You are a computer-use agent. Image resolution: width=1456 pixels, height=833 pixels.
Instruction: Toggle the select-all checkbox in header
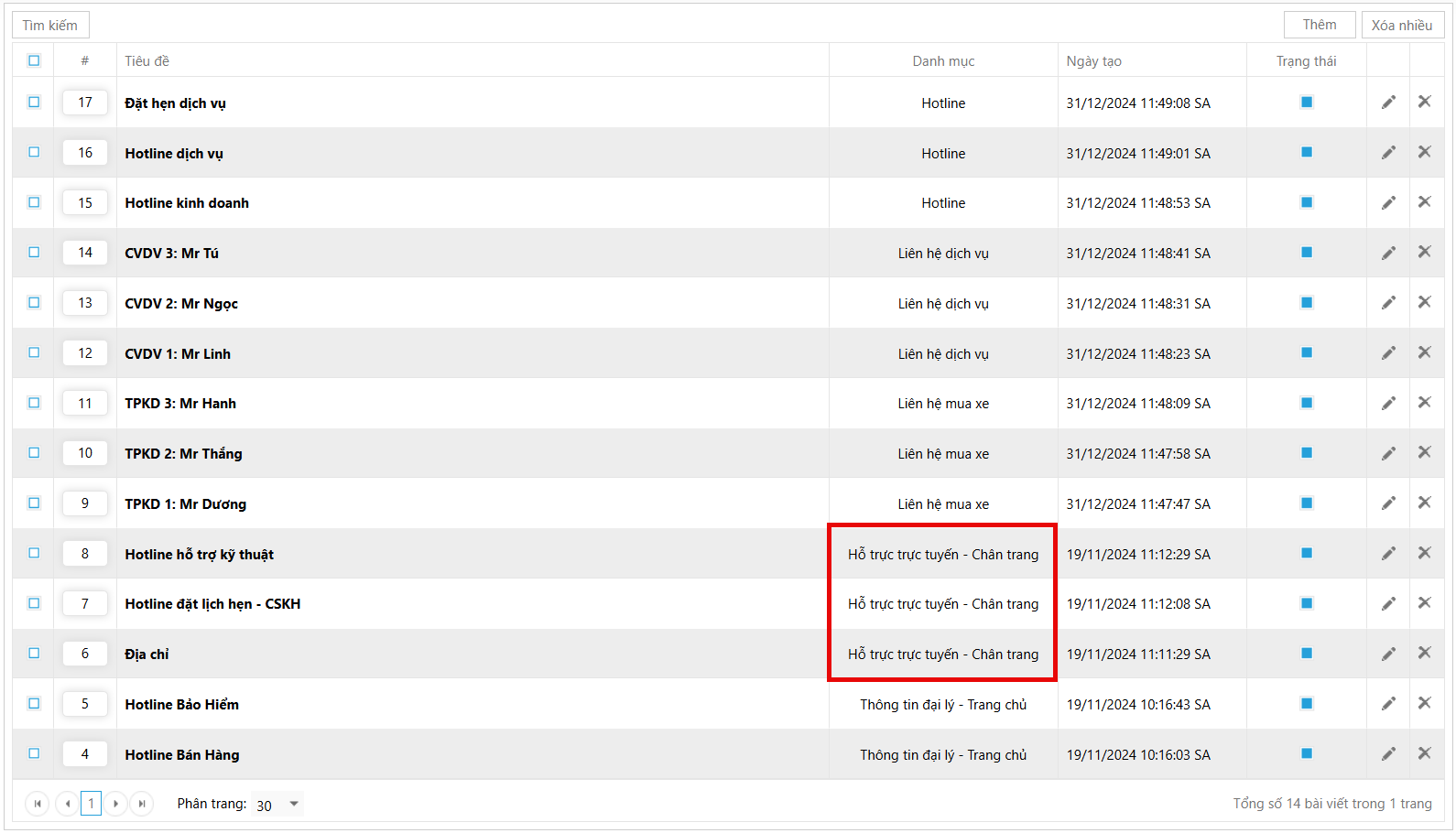click(x=34, y=60)
